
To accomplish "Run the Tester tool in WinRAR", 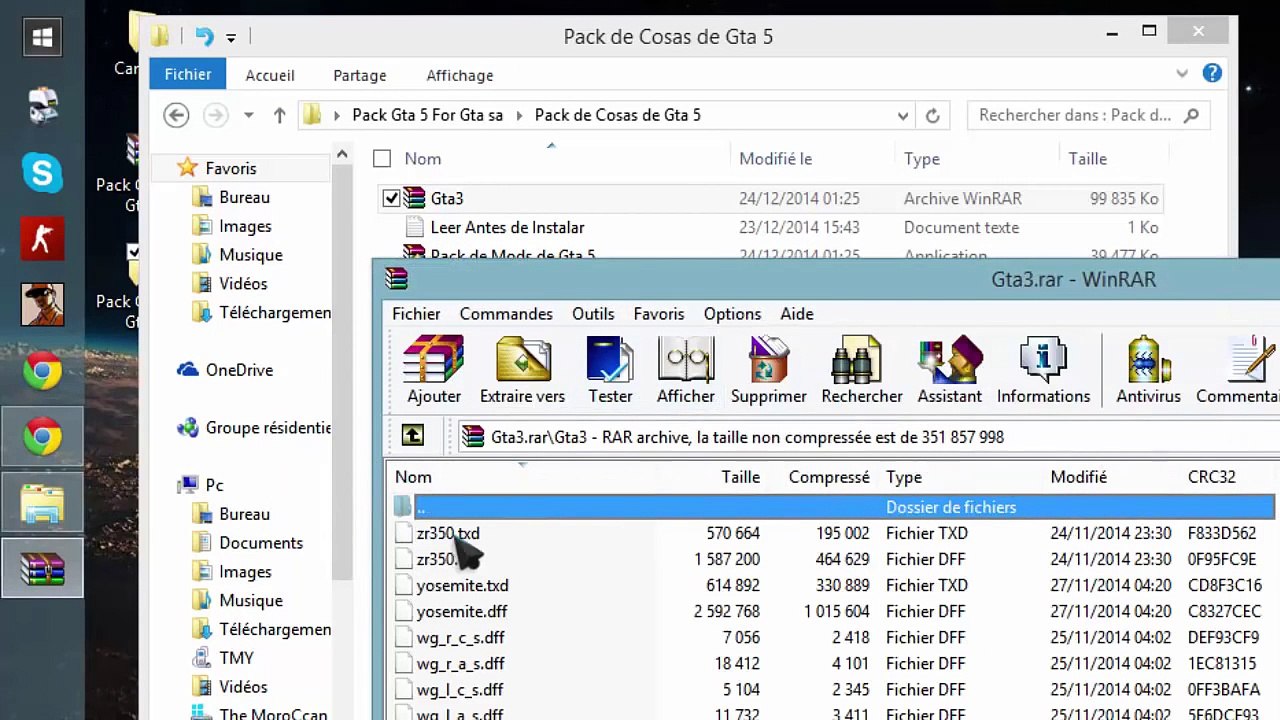I will [x=610, y=370].
